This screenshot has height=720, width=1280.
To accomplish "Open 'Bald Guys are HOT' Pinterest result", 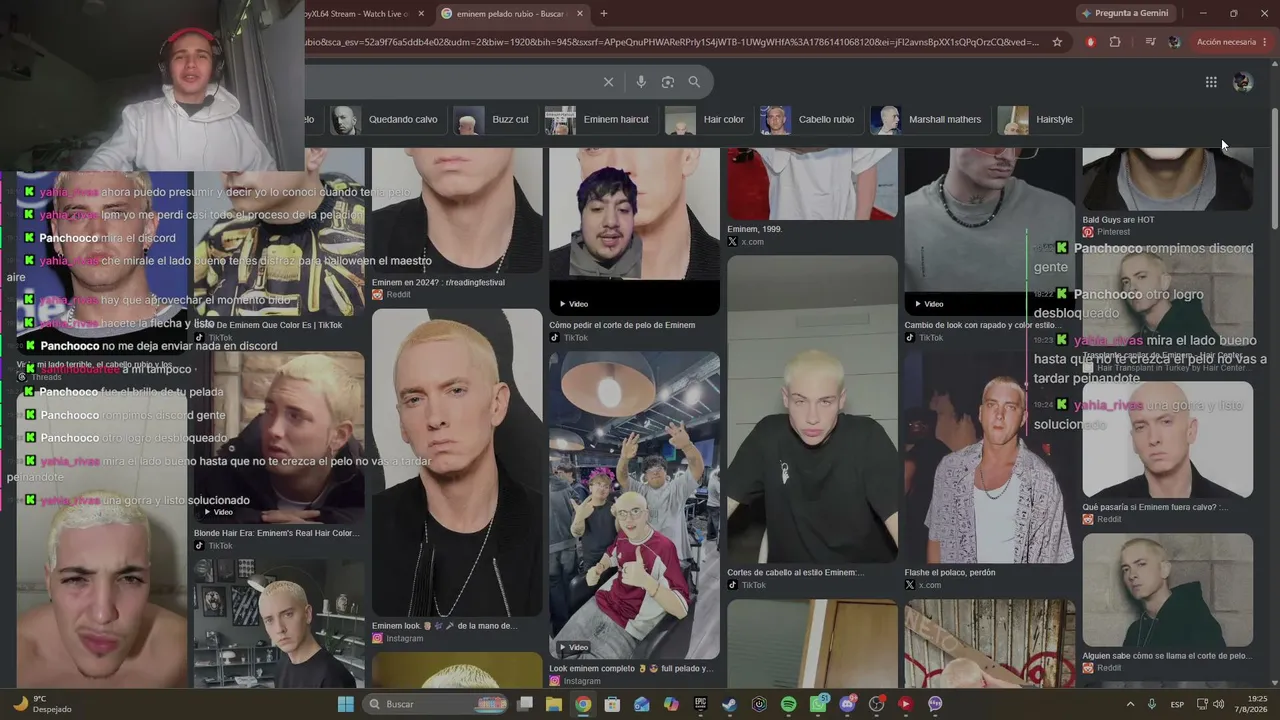I will [1118, 220].
